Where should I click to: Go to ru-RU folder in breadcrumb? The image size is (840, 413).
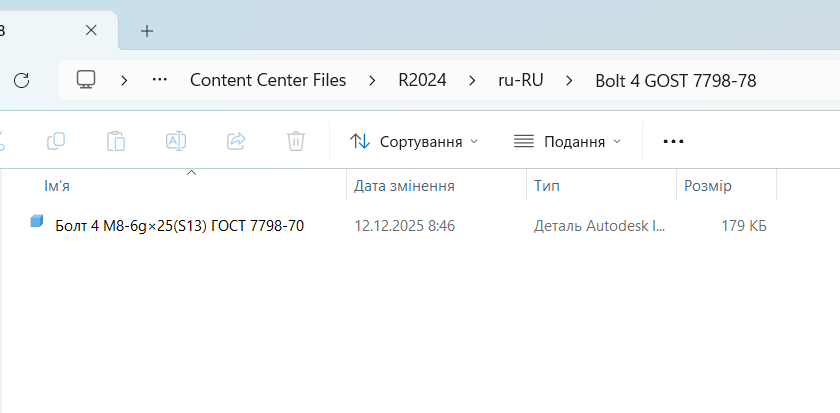click(x=521, y=80)
